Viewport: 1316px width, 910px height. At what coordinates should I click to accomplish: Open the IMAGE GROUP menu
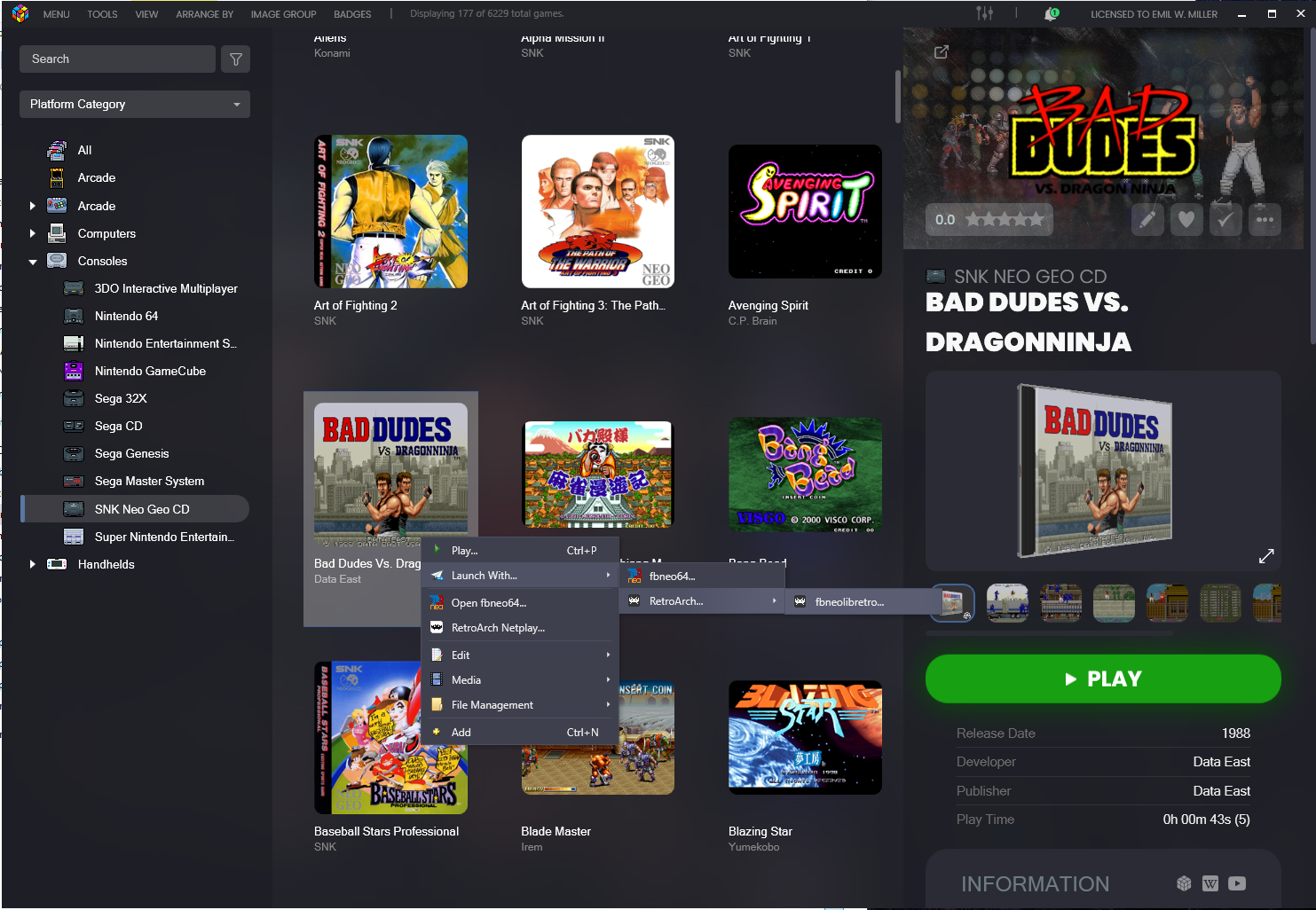283,14
